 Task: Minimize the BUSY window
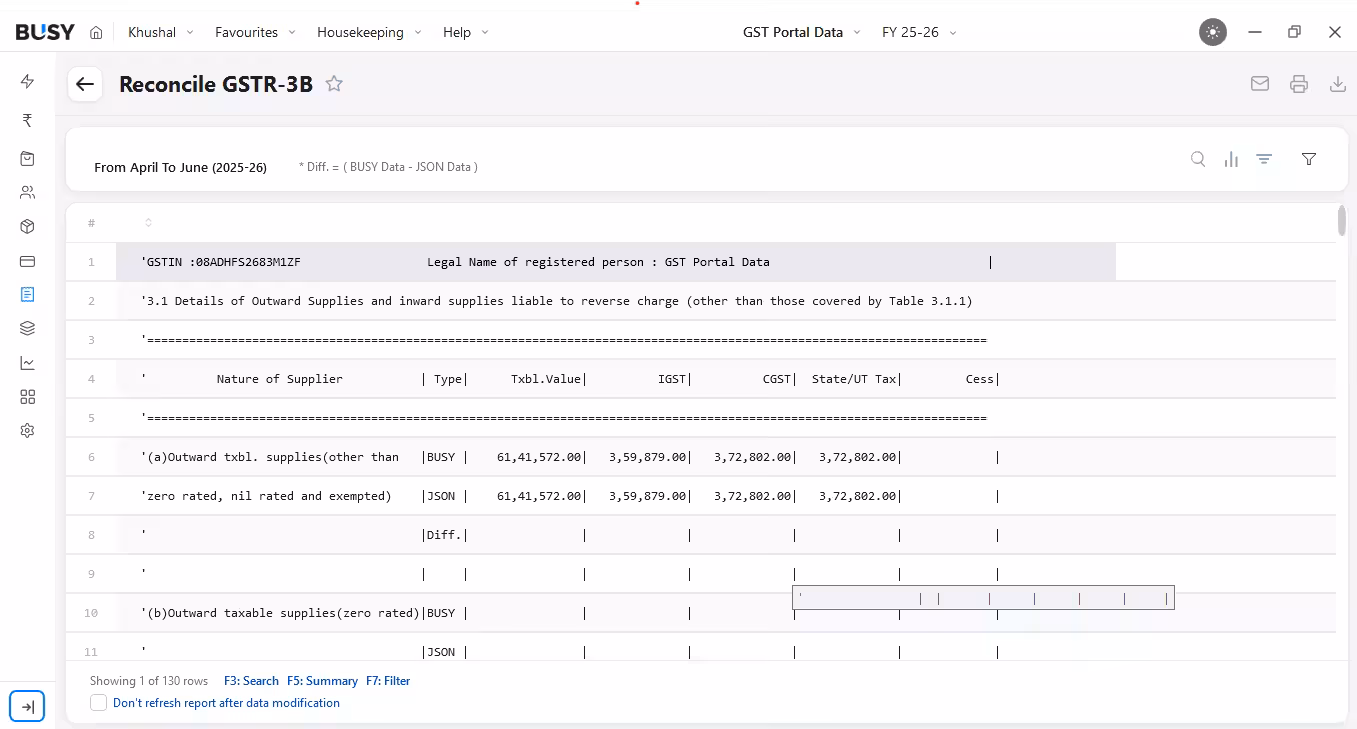[x=1255, y=32]
